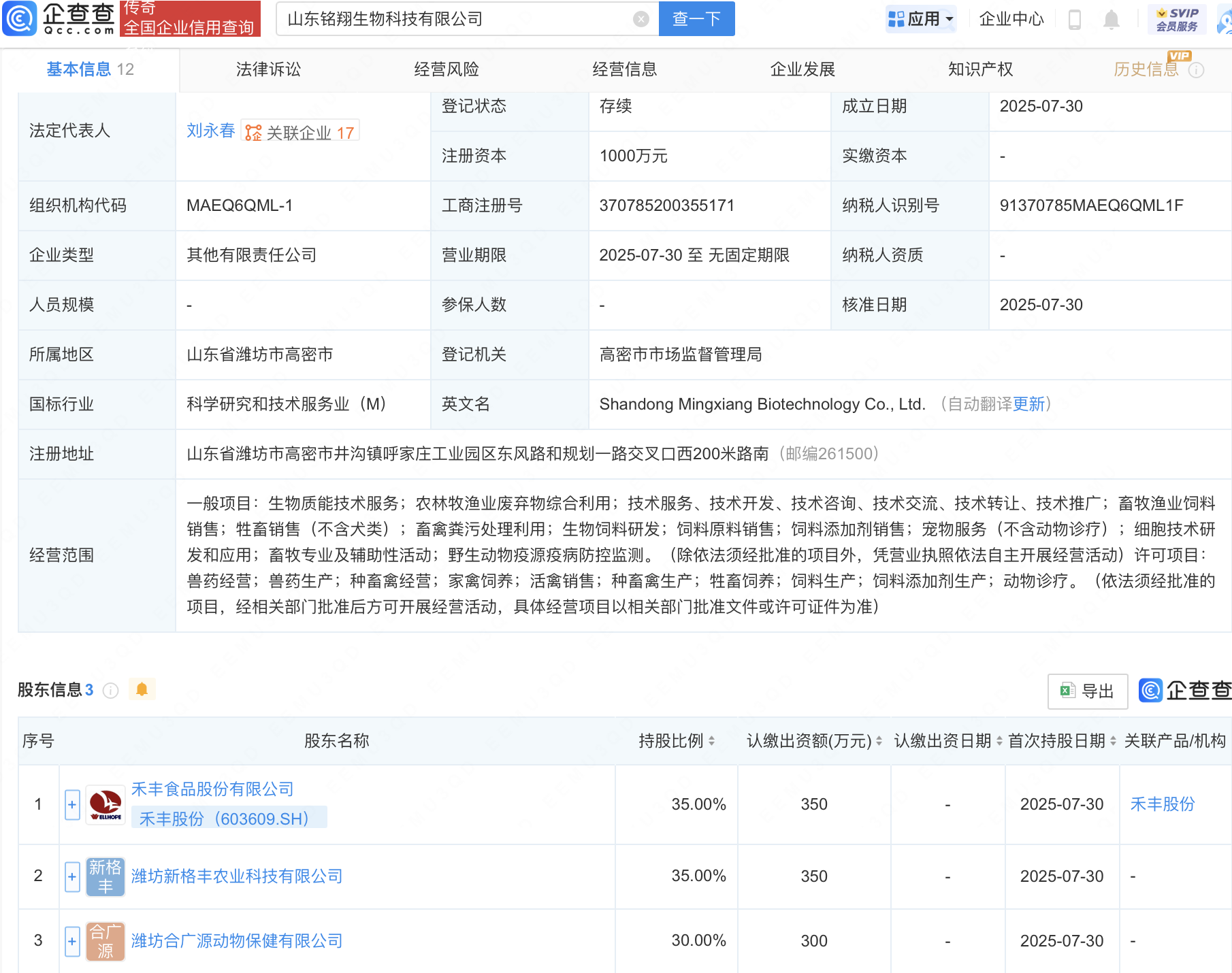This screenshot has width=1232, height=973.
Task: Sort by 认缴出资额(万元) column
Action: [x=879, y=741]
